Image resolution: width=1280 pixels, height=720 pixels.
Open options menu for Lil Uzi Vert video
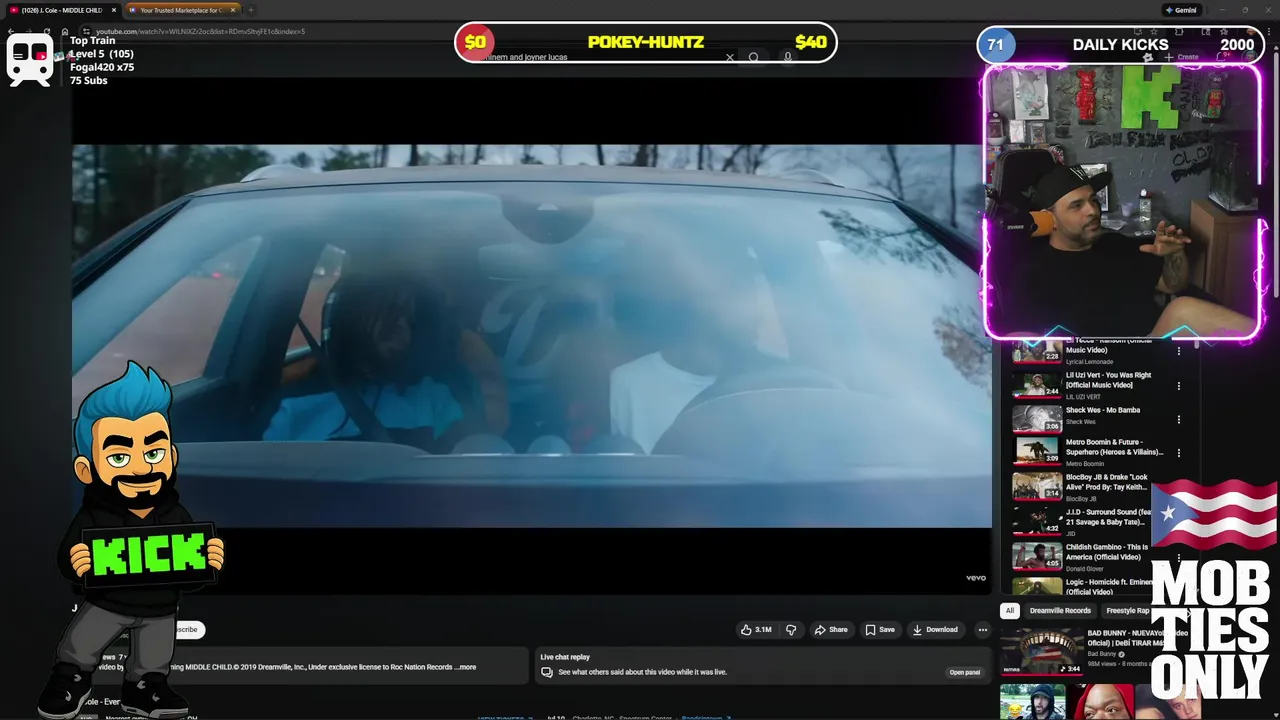pyautogui.click(x=1178, y=385)
